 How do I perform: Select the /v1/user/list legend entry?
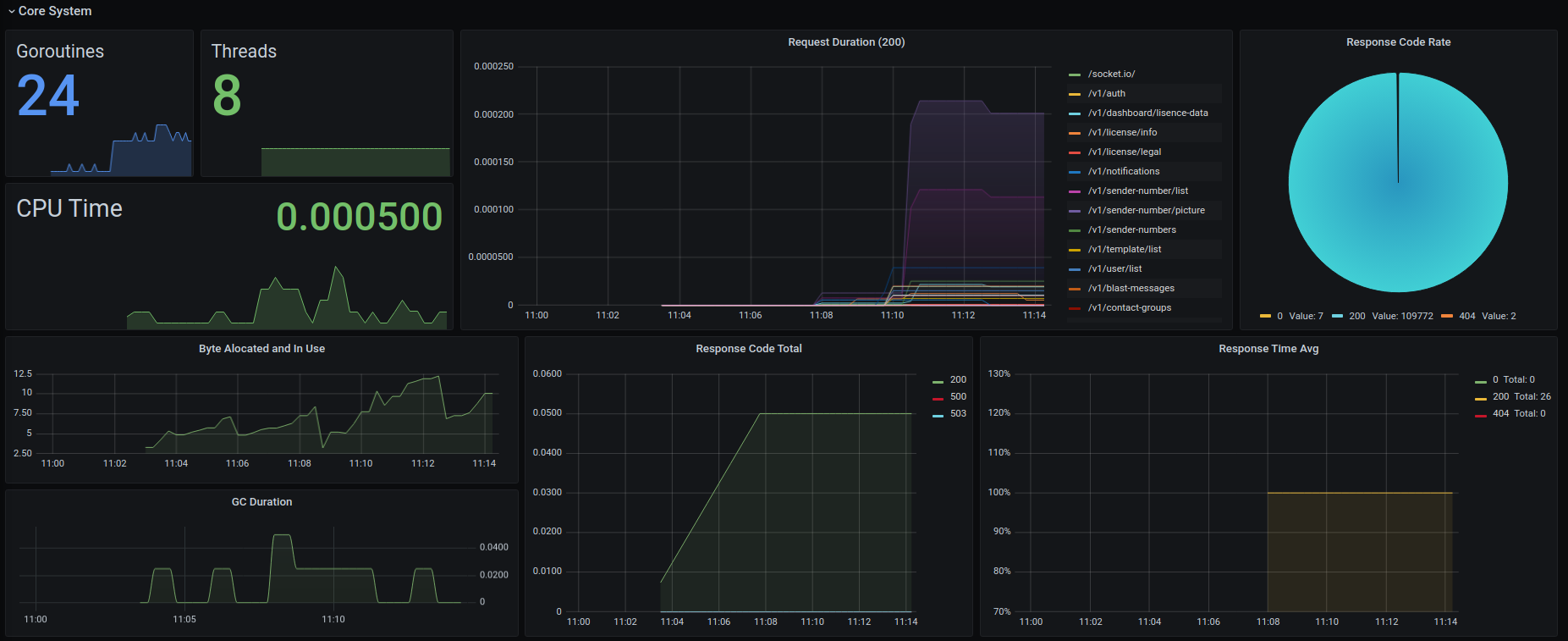click(1114, 269)
